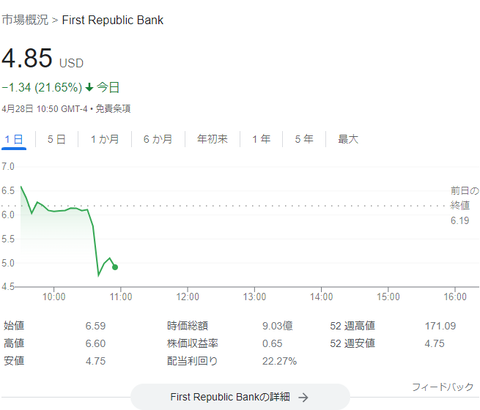Click the arrow icon in the details button
480x410 pixels.
point(303,397)
